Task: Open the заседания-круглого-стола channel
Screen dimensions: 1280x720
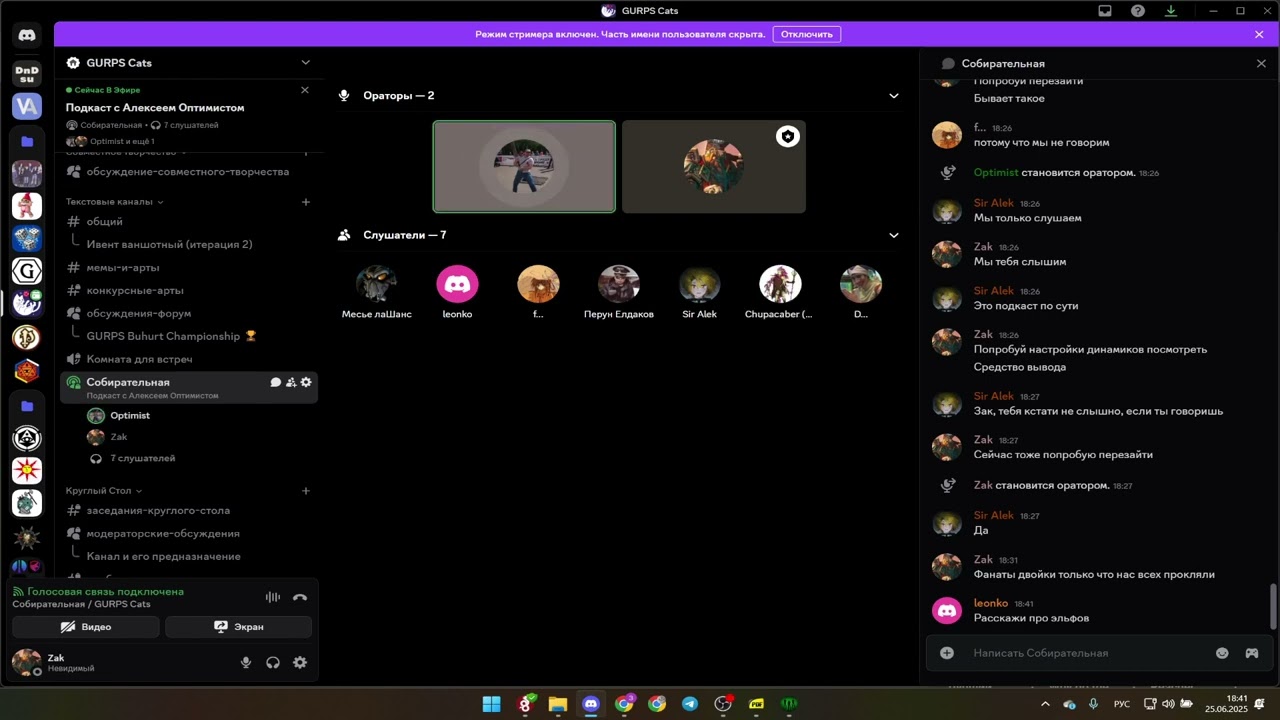Action: [158, 511]
